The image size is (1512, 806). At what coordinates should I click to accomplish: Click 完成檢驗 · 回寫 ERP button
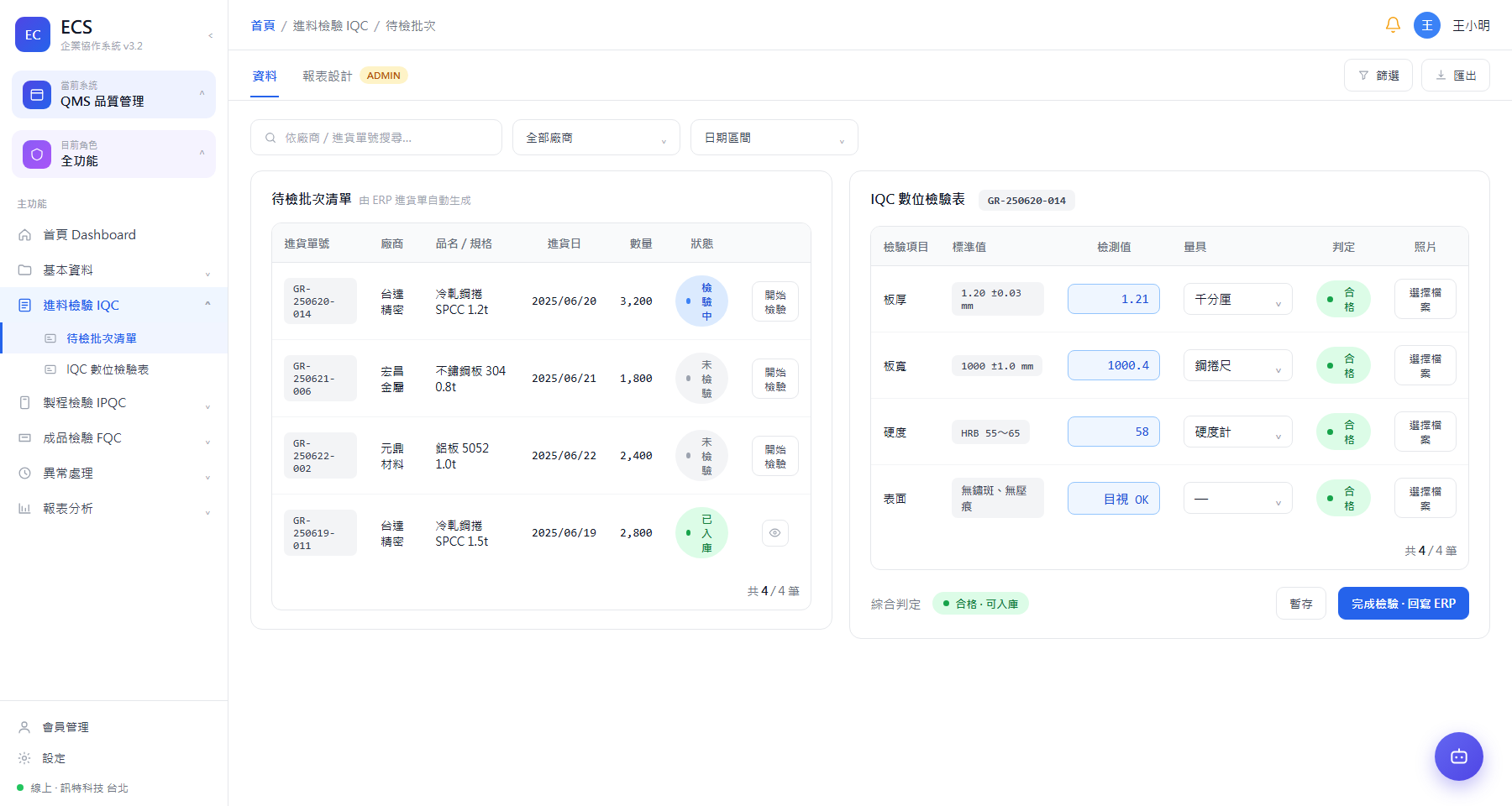tap(1404, 604)
